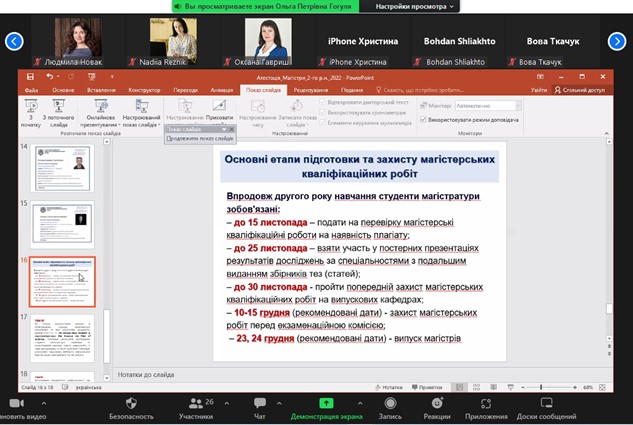Viewport: 633px width, 425px height.
Task: Start slide show from current slide
Action: click(59, 107)
